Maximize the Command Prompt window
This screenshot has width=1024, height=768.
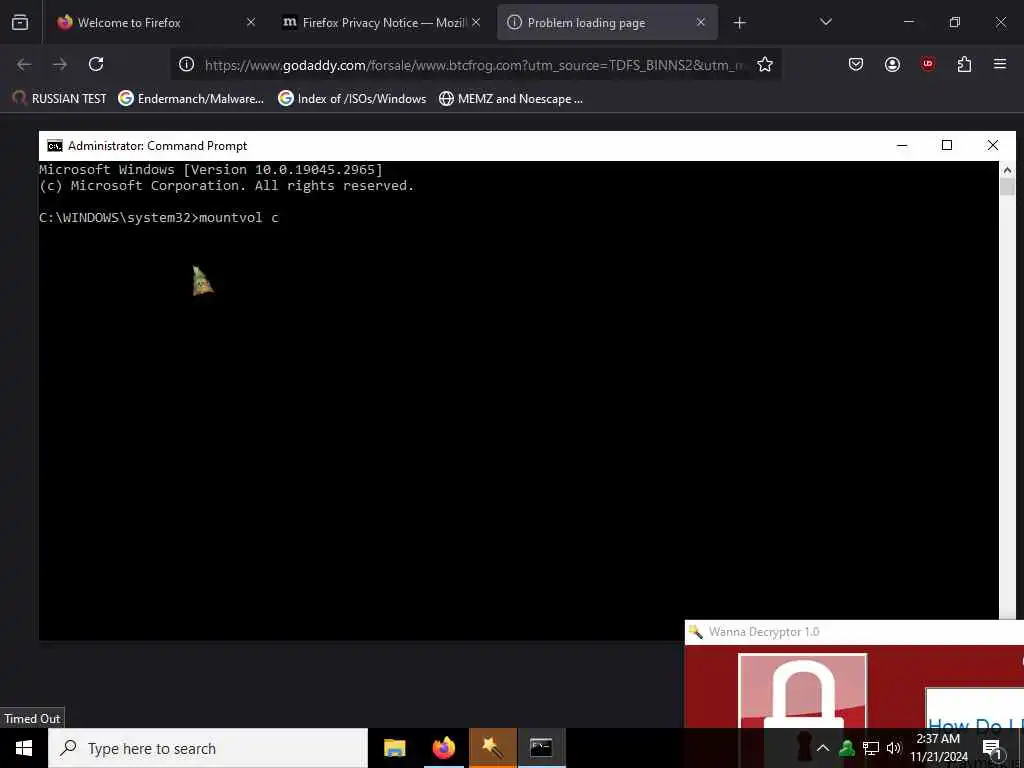947,146
